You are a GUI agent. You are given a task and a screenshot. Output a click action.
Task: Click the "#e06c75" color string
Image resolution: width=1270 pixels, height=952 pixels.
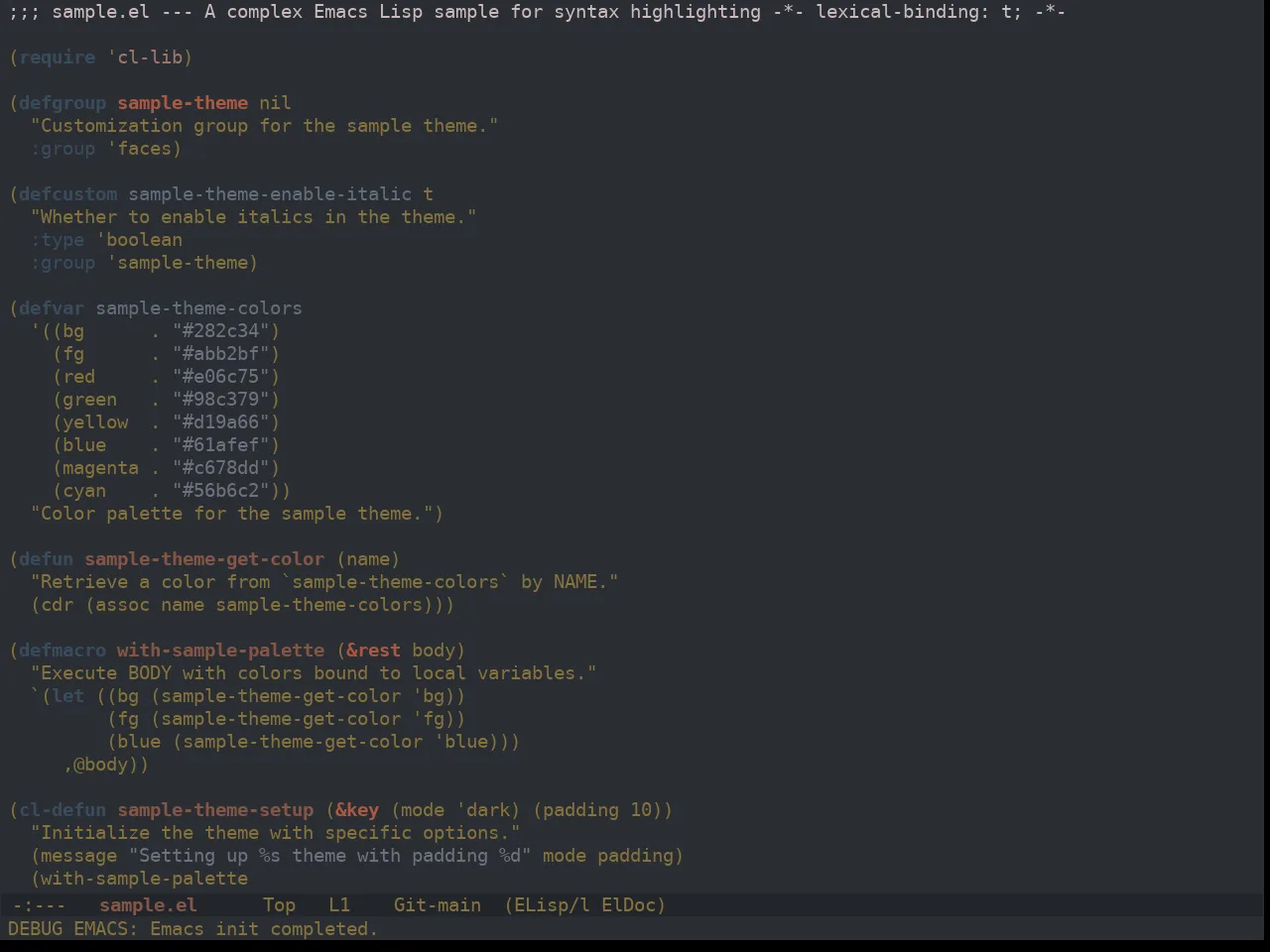221,376
